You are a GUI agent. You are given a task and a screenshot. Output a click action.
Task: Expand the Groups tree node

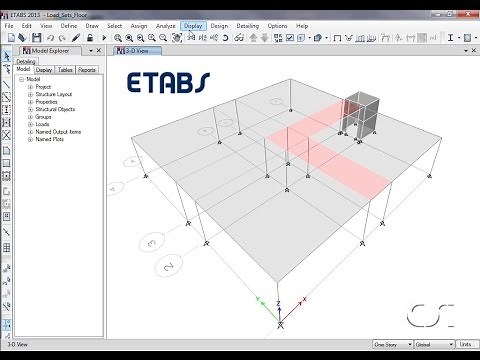pos(30,117)
